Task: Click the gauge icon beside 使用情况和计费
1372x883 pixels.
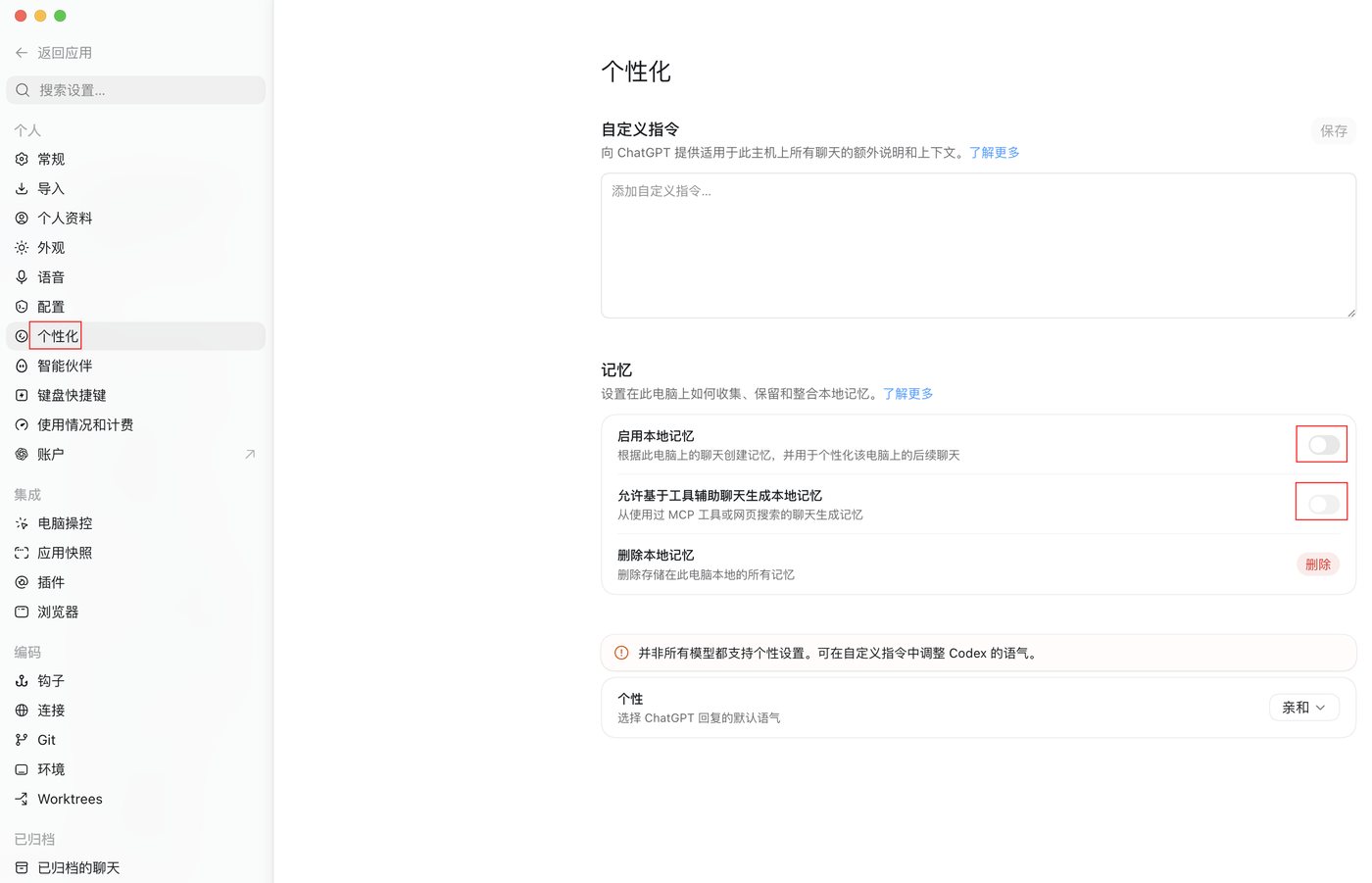Action: (x=22, y=424)
